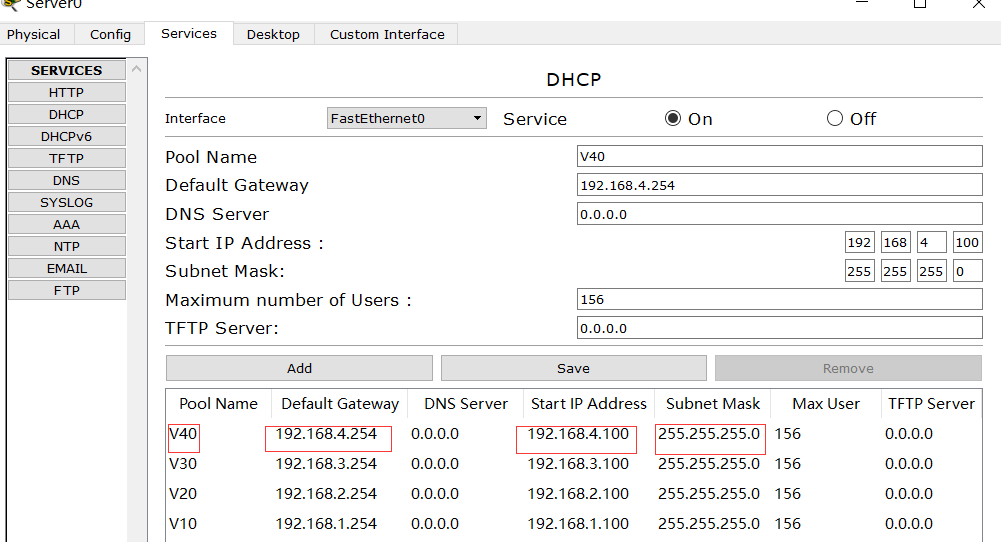Viewport: 1001px width, 542px height.
Task: Select the V10 pool row
Action: [573, 524]
